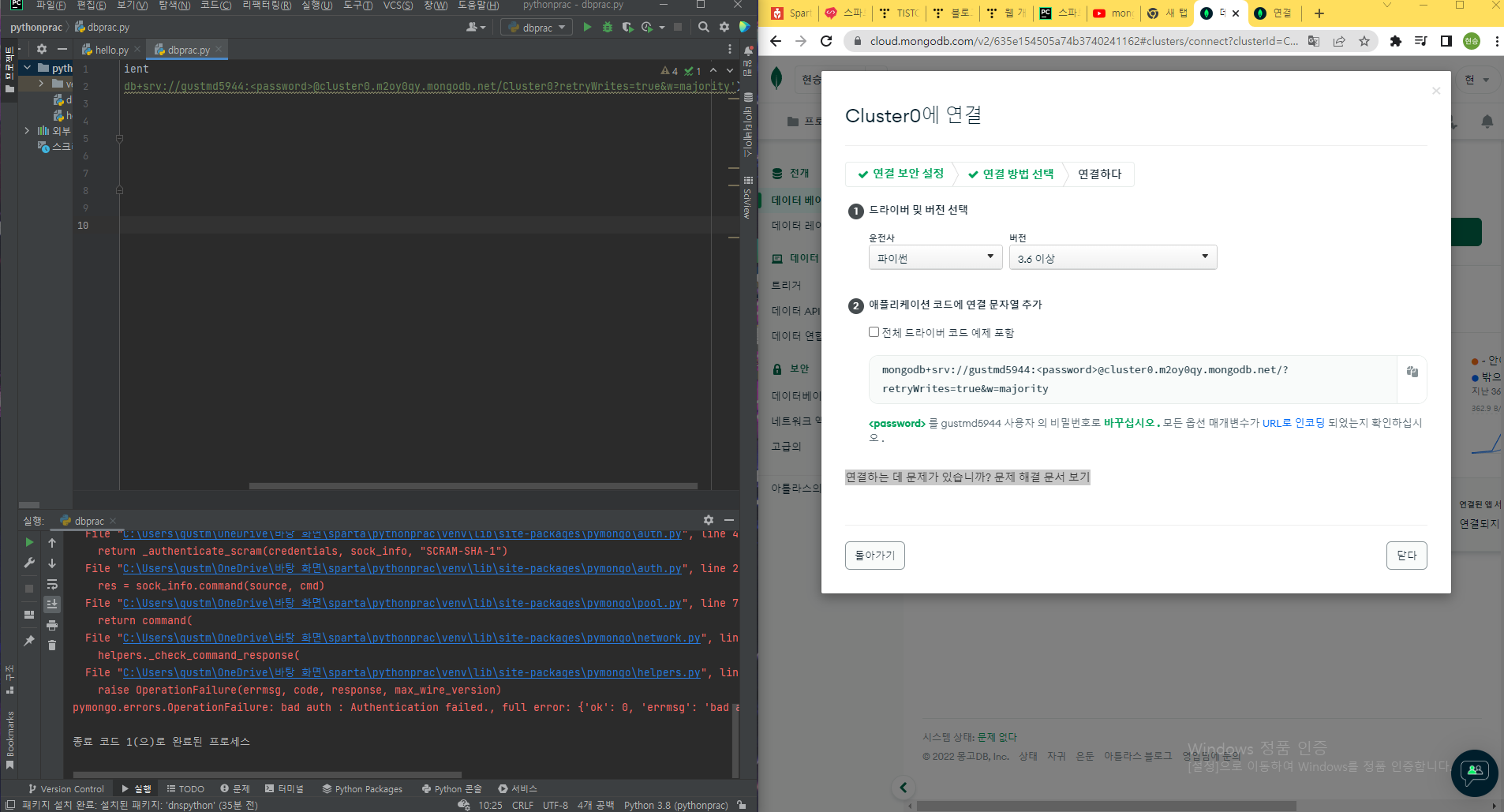This screenshot has height=812, width=1504.
Task: Open Chrome's tab search chevron
Action: click(x=1387, y=6)
